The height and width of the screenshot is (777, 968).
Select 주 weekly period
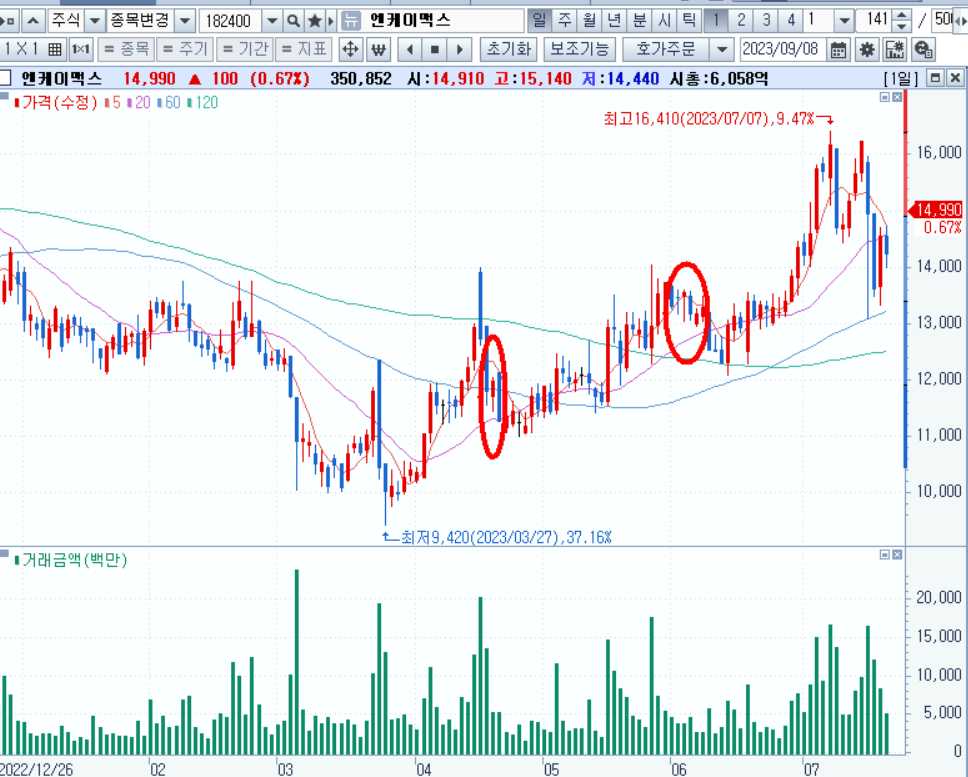pos(565,20)
